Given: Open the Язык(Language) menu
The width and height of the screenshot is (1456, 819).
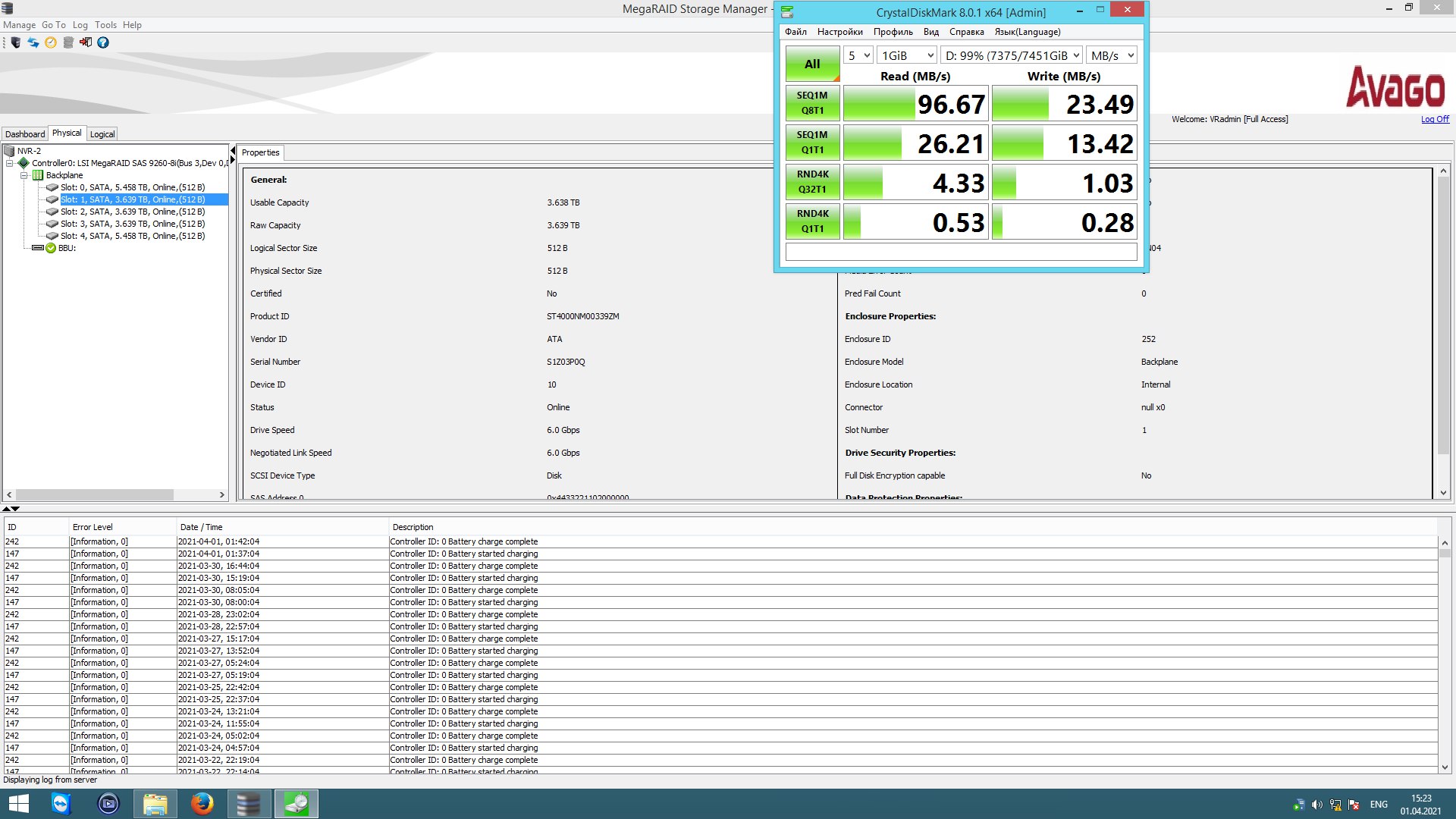Looking at the screenshot, I should (1027, 32).
